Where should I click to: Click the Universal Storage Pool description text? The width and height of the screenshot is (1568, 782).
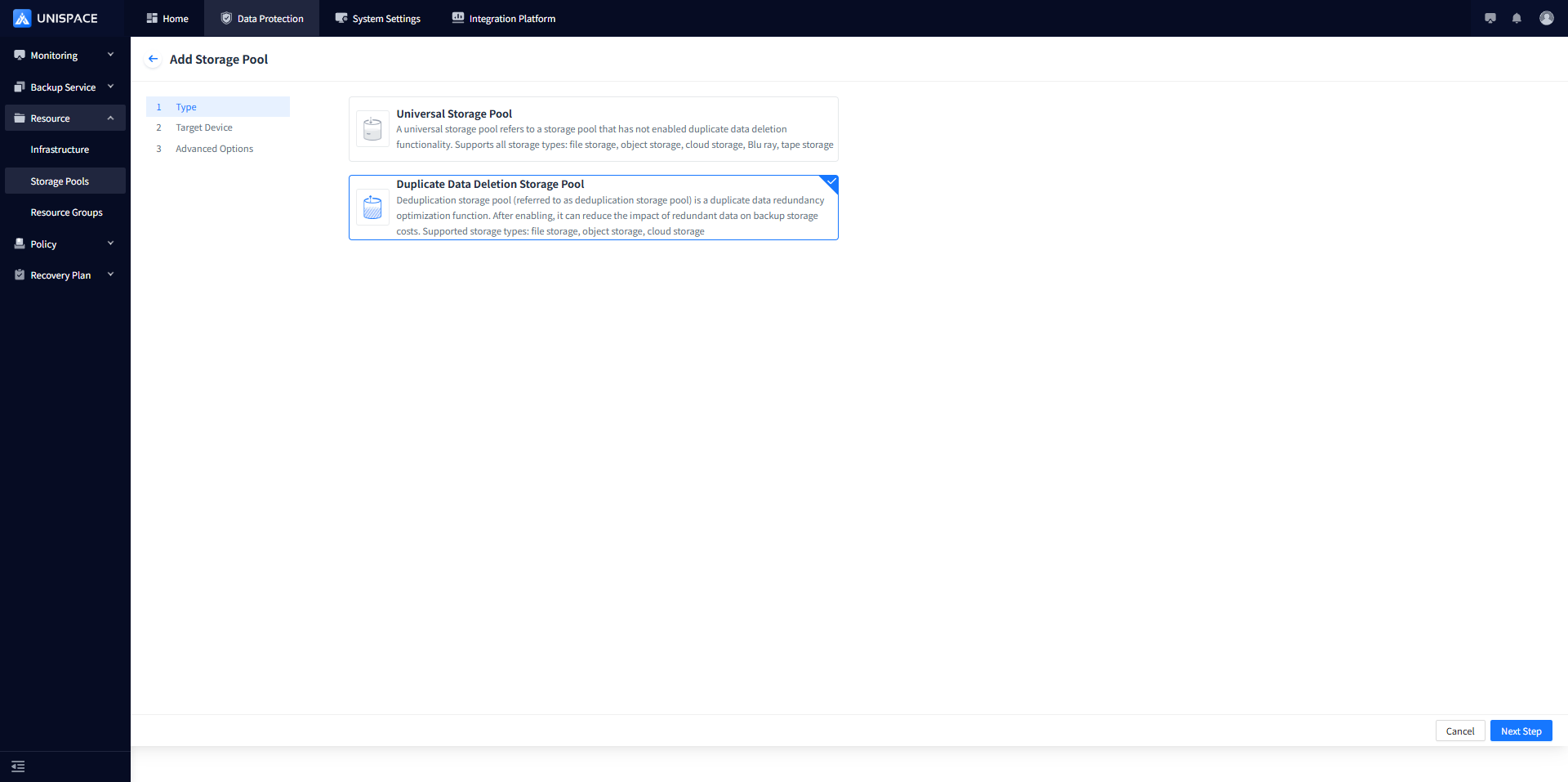pyautogui.click(x=615, y=136)
